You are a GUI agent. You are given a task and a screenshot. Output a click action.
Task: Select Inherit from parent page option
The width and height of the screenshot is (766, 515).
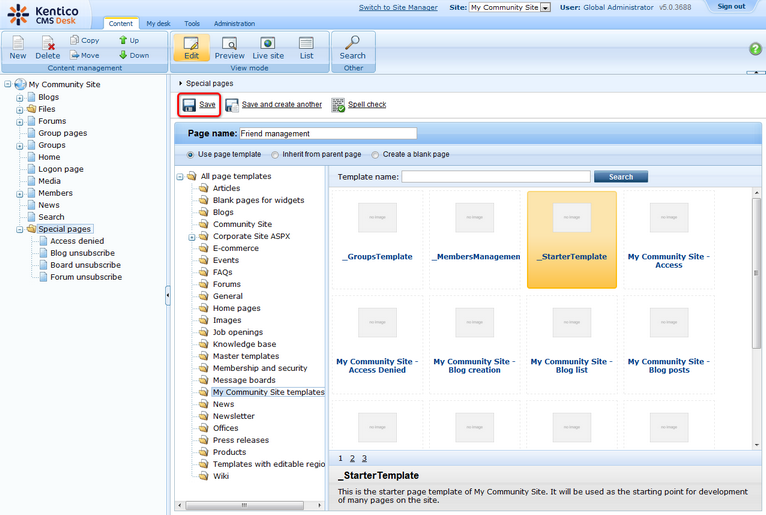point(275,155)
